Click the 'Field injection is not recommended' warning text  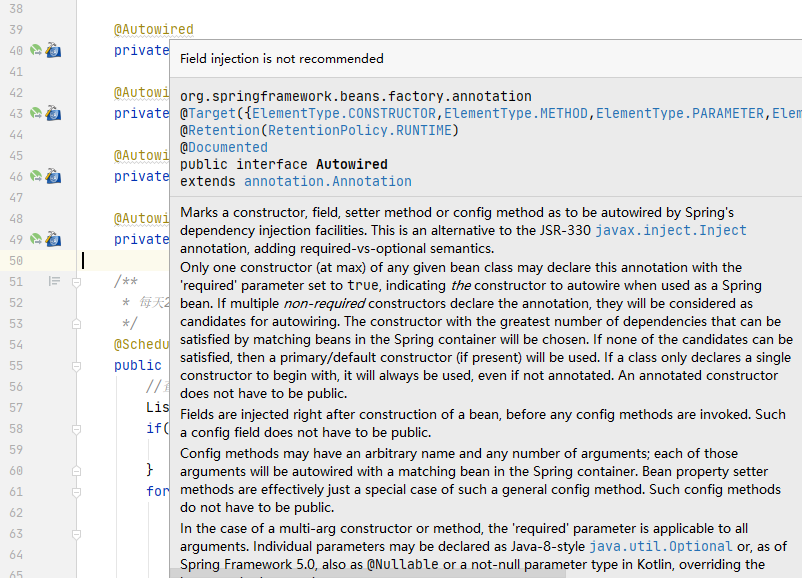point(282,59)
